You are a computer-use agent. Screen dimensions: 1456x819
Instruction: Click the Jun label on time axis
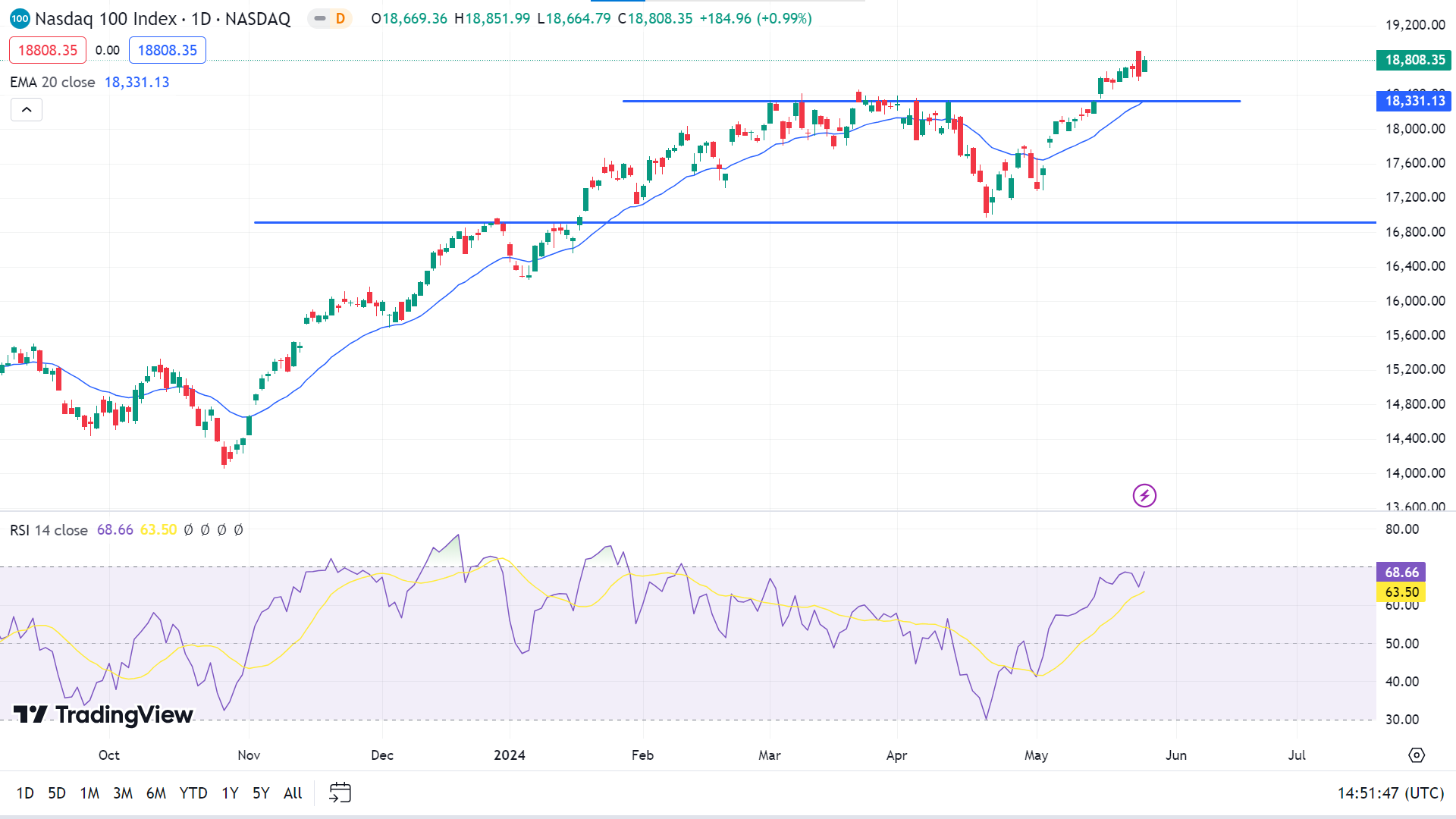pyautogui.click(x=1176, y=755)
